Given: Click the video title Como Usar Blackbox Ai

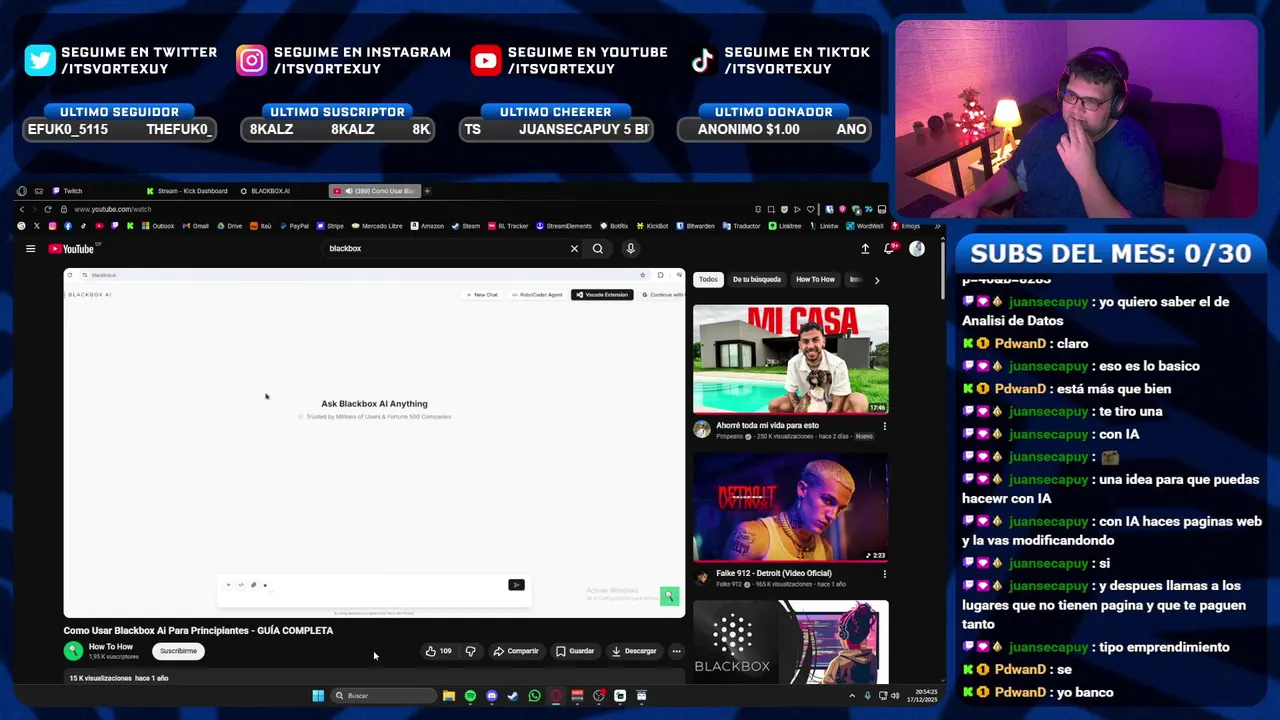Looking at the screenshot, I should click(198, 631).
